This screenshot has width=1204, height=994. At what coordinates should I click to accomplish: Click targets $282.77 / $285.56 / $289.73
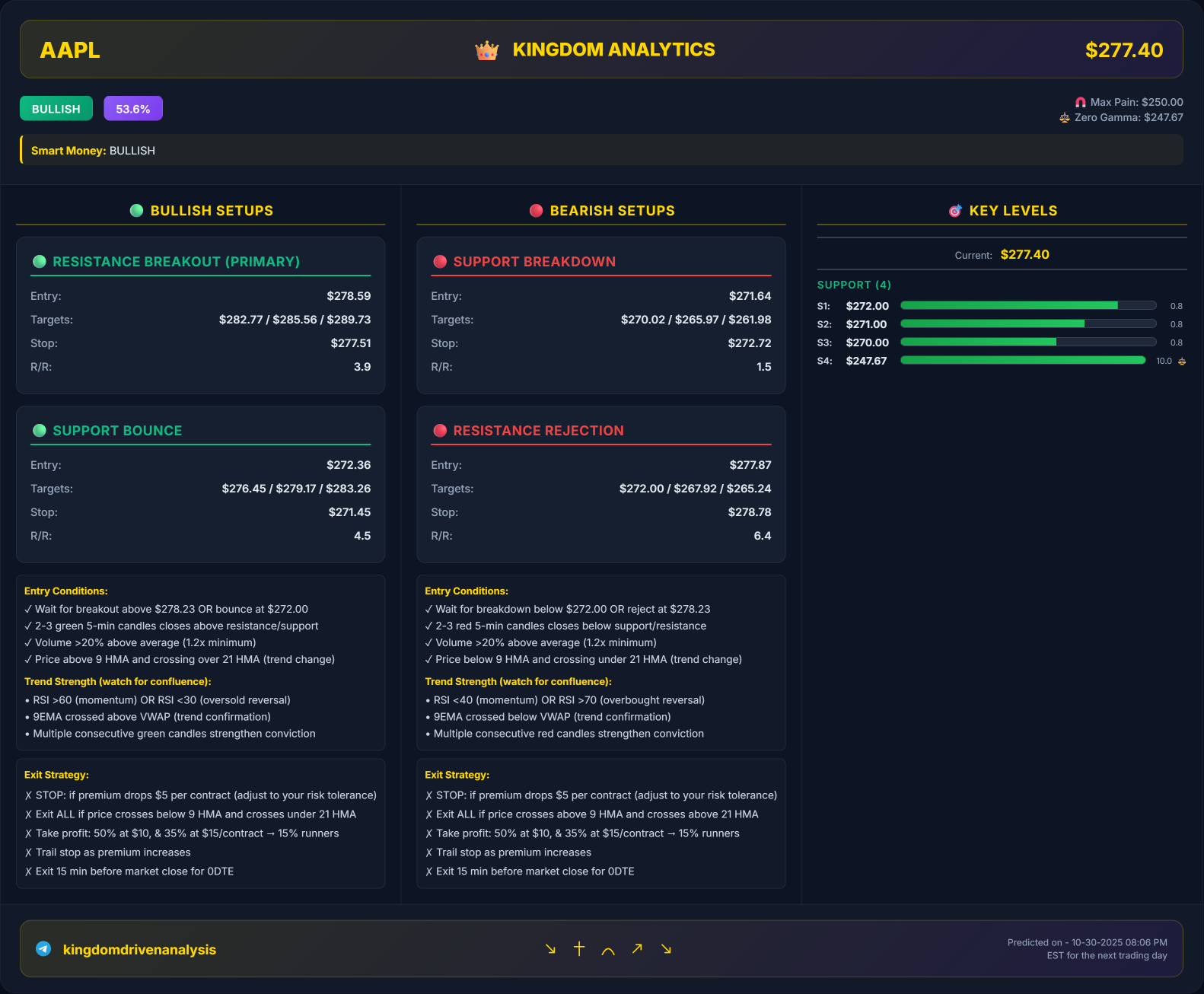tap(295, 320)
